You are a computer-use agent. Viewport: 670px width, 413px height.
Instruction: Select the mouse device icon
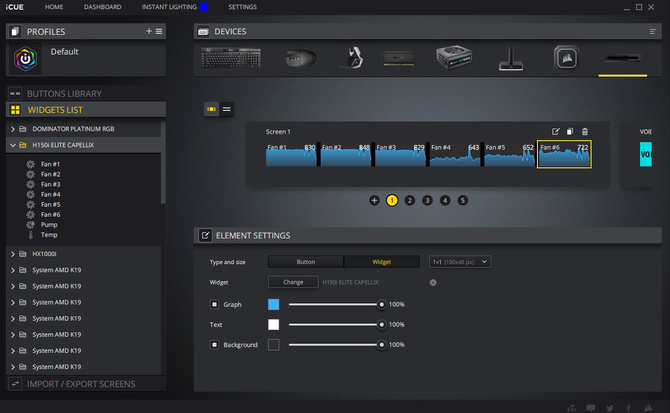point(300,58)
